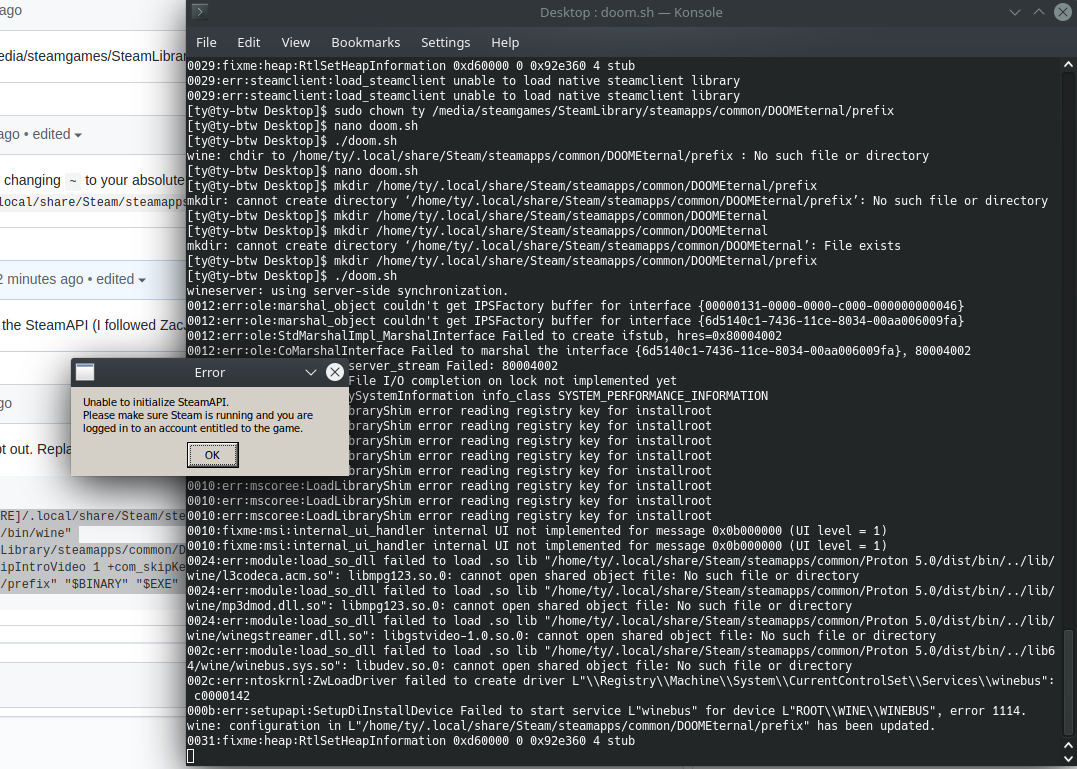Click OK in the Error dialog
Image resolution: width=1077 pixels, height=769 pixels.
pyautogui.click(x=212, y=455)
